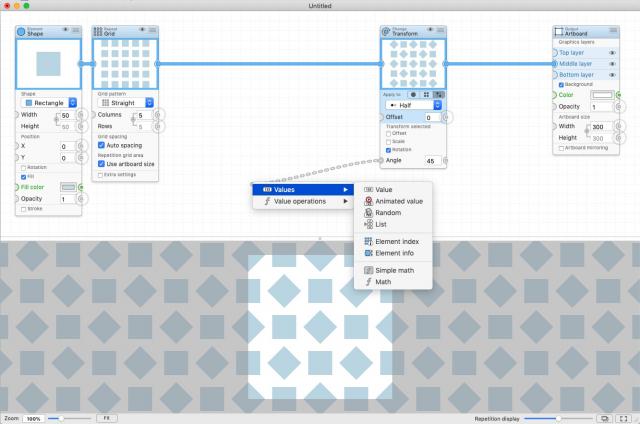The width and height of the screenshot is (640, 424).
Task: Apply transform to all elements (circle icon)
Action: point(413,95)
